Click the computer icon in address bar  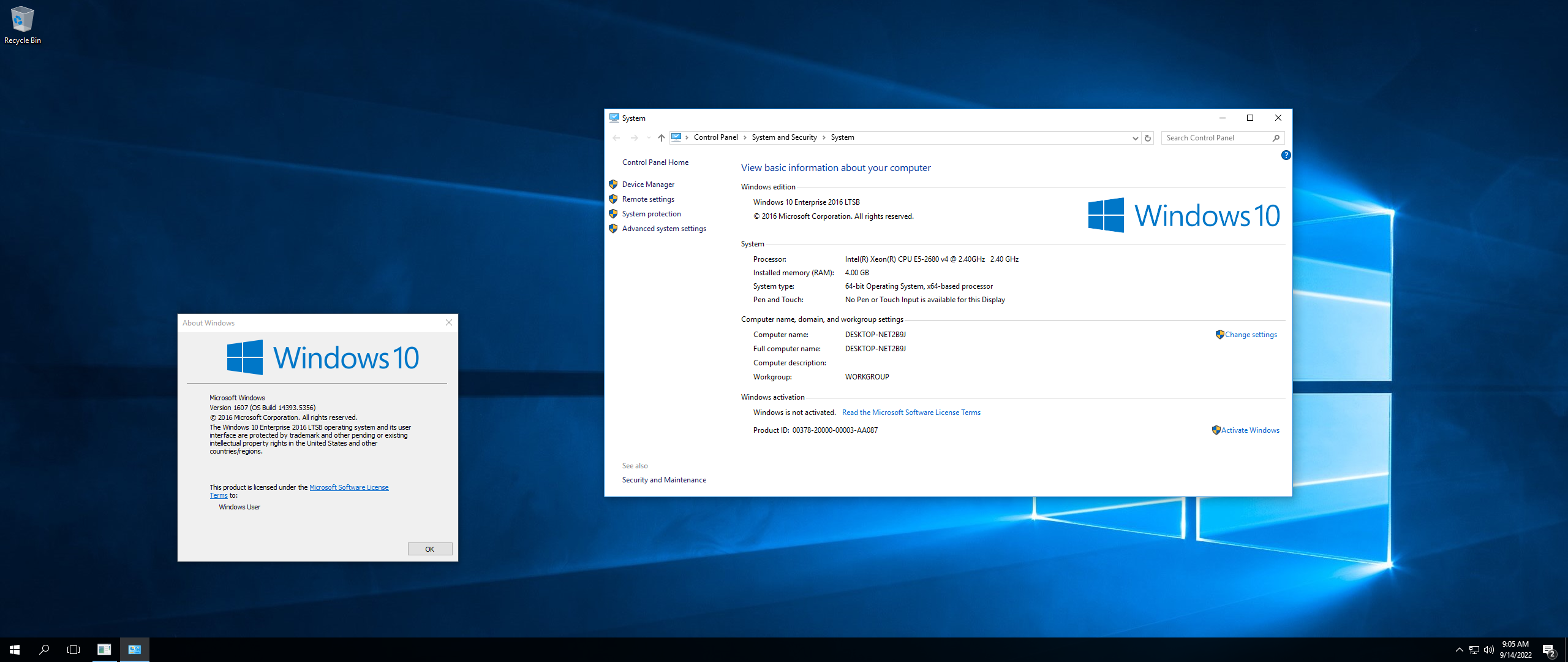coord(676,137)
